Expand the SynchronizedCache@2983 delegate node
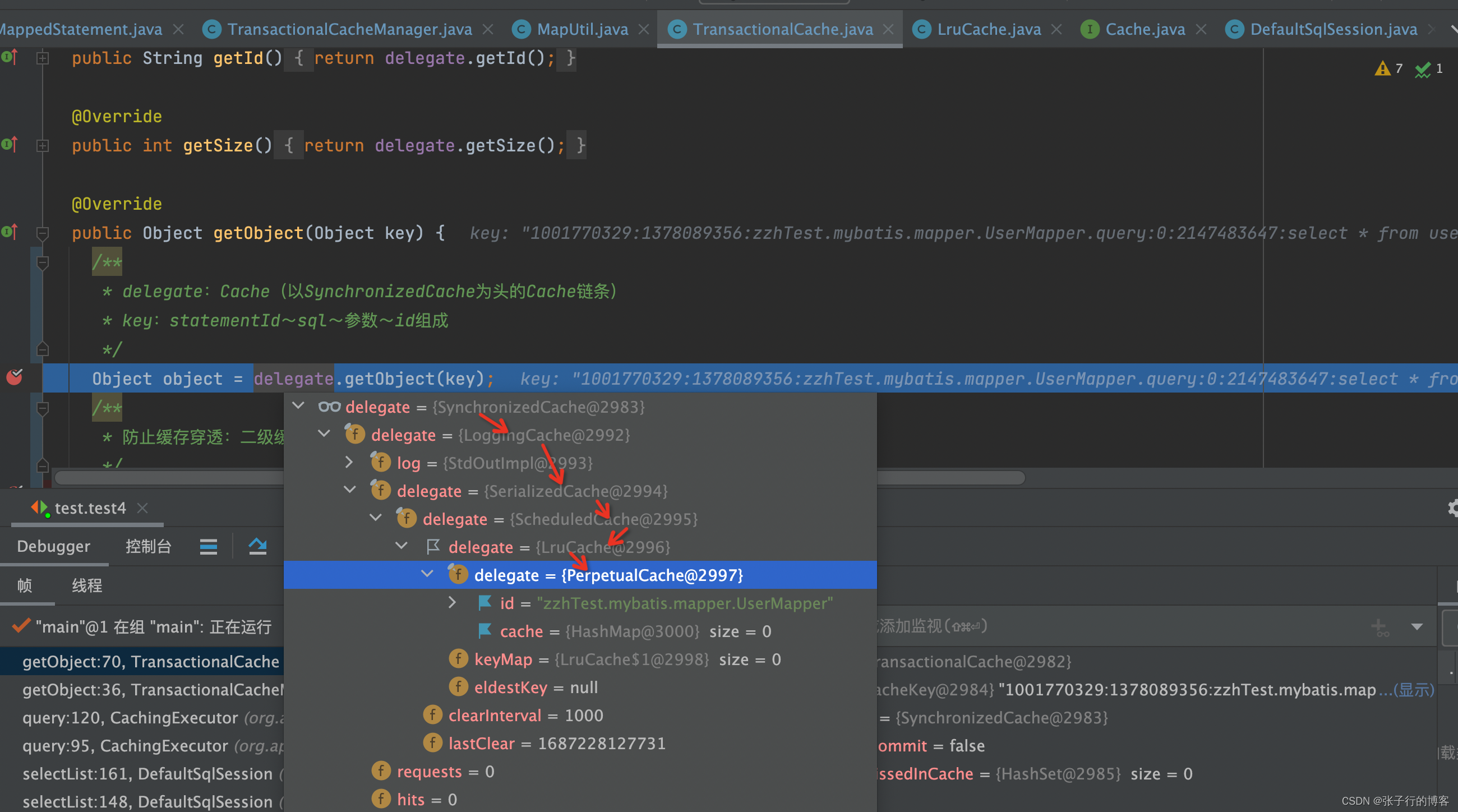This screenshot has height=812, width=1458. pos(301,407)
